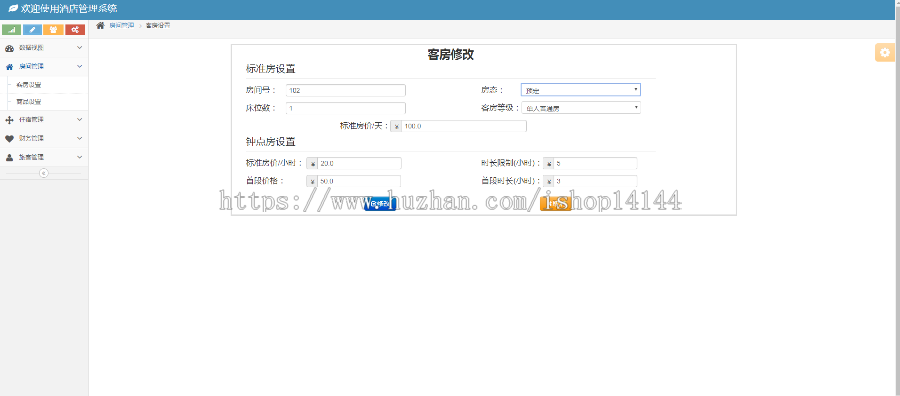Open the 客房等级 room grade dropdown

point(581,107)
